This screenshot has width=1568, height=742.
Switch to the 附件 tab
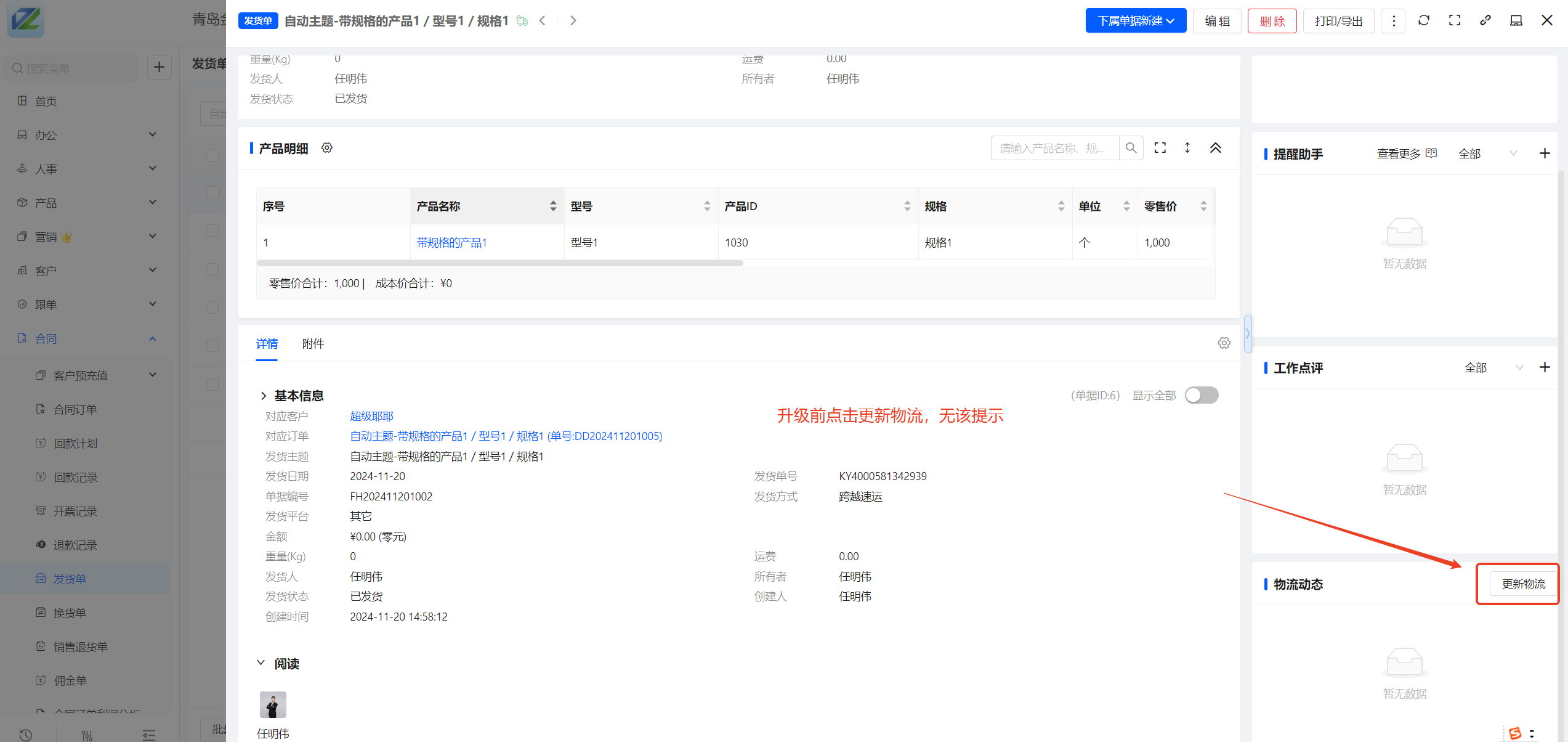click(313, 343)
